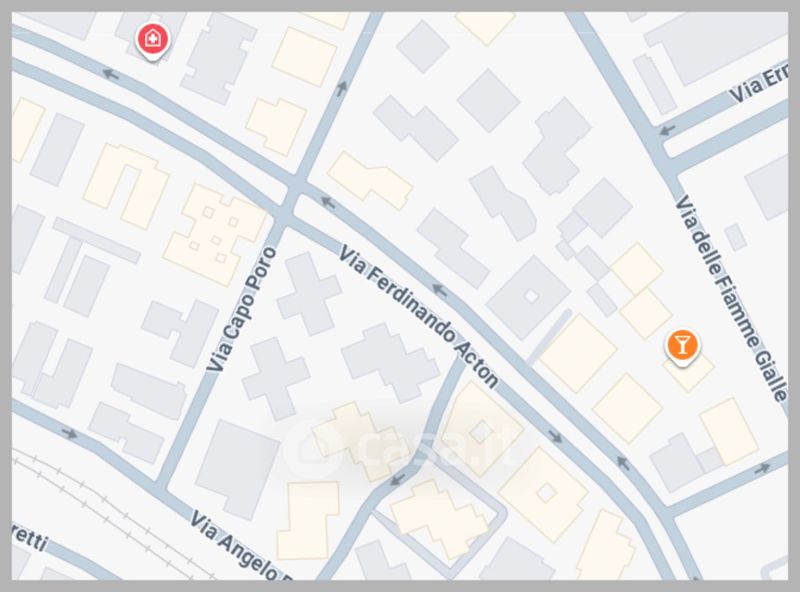Click the partial 'retti' street label
Viewport: 800px width, 592px height.
tap(30, 540)
